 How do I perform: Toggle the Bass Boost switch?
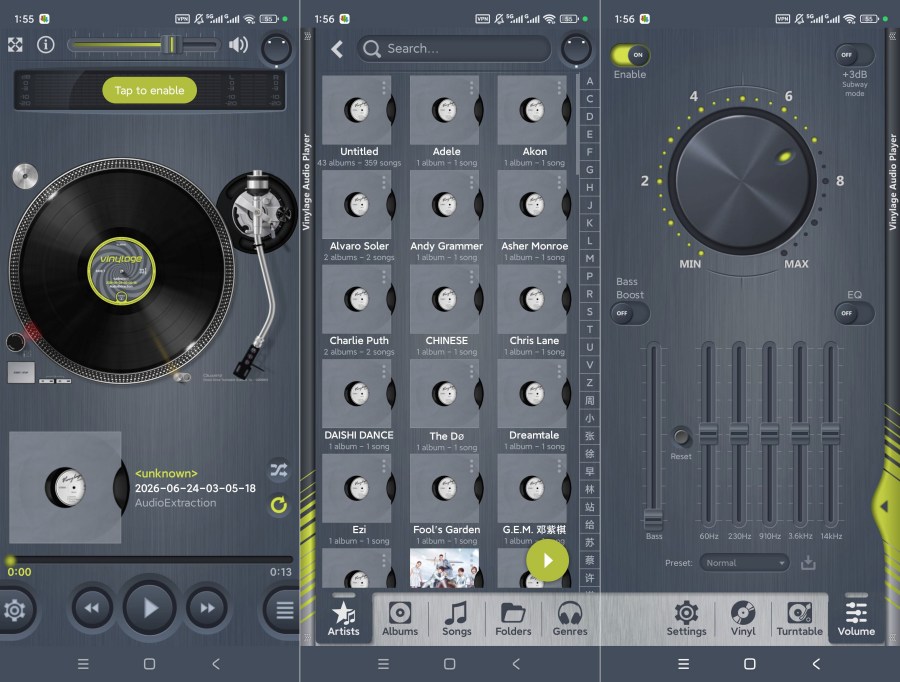point(630,313)
